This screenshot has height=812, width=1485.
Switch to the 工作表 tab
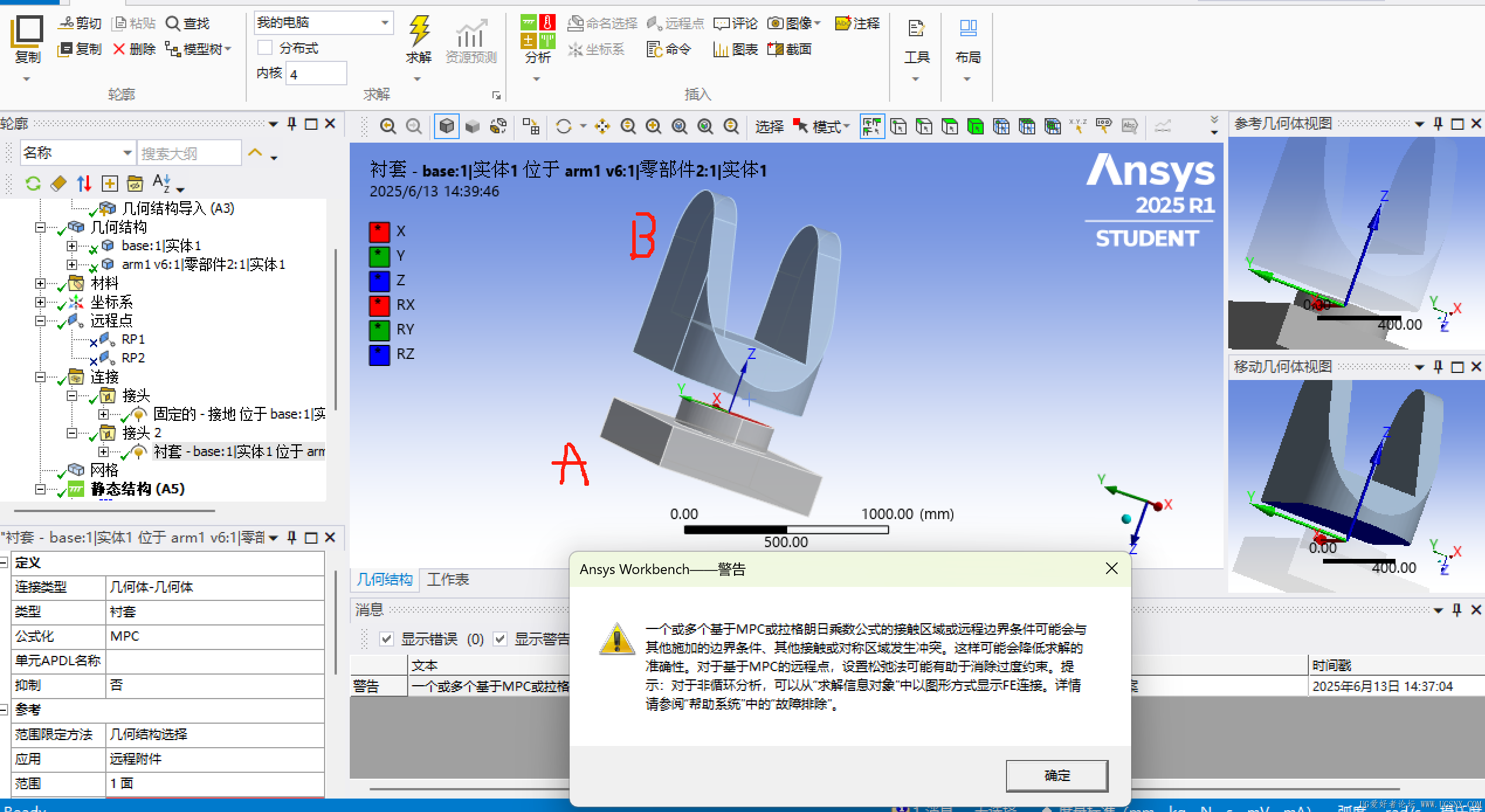(448, 579)
